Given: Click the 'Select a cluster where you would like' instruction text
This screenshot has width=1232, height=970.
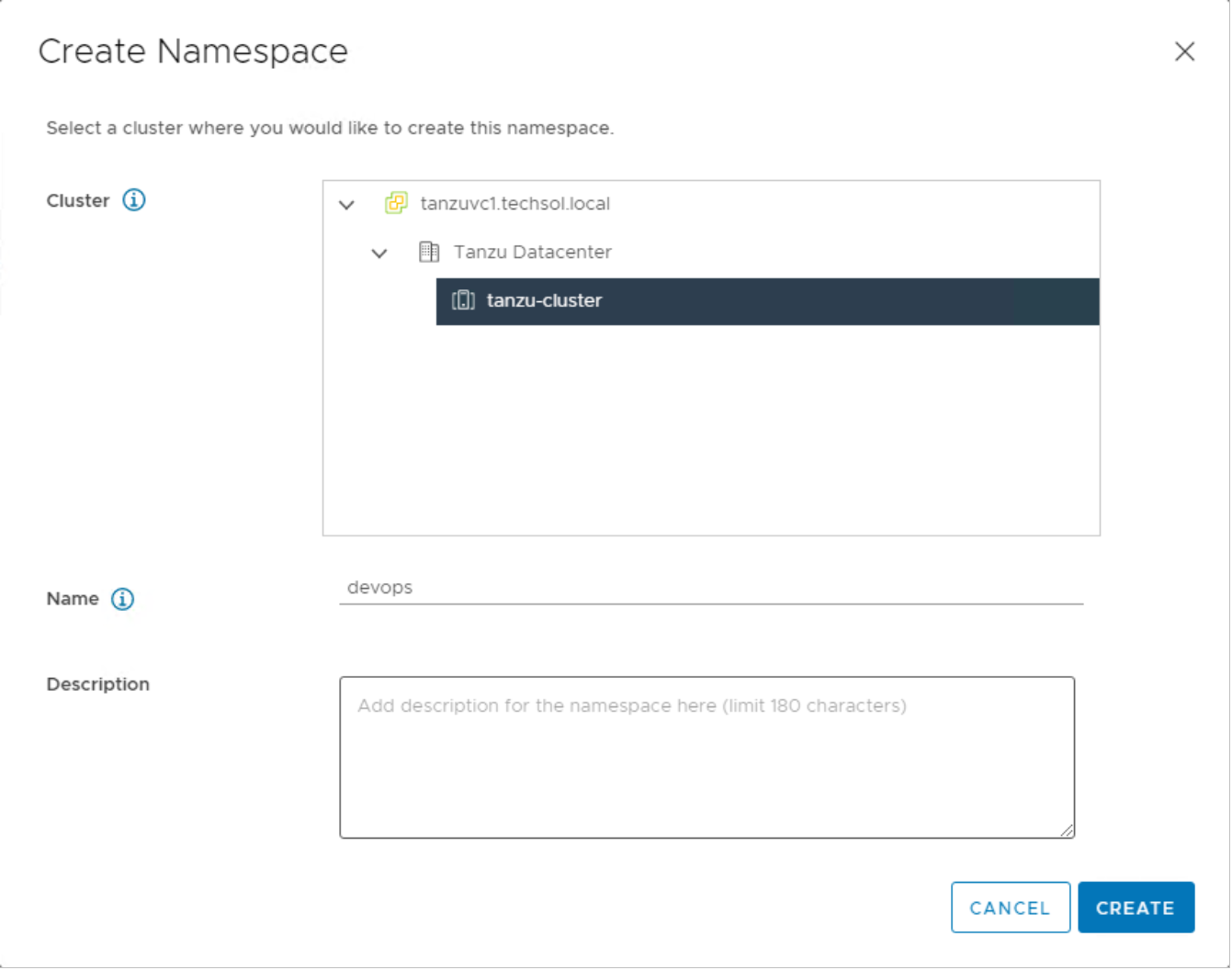Looking at the screenshot, I should pos(330,128).
